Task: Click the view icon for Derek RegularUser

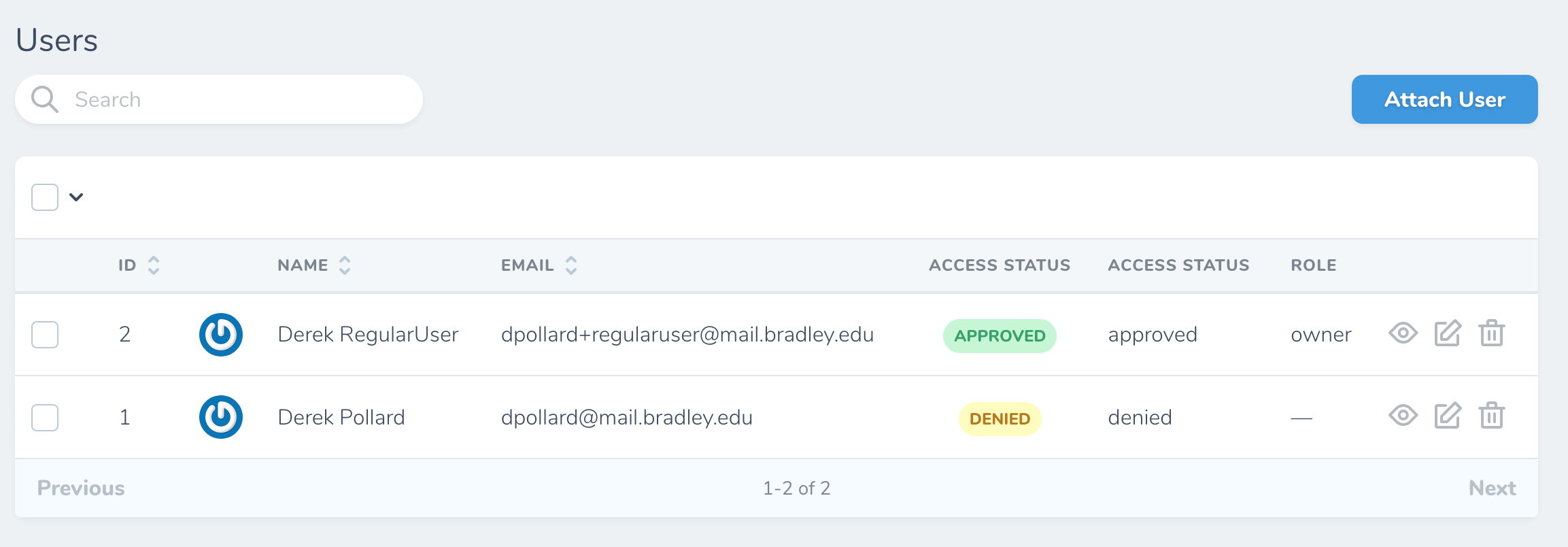Action: click(x=1403, y=334)
